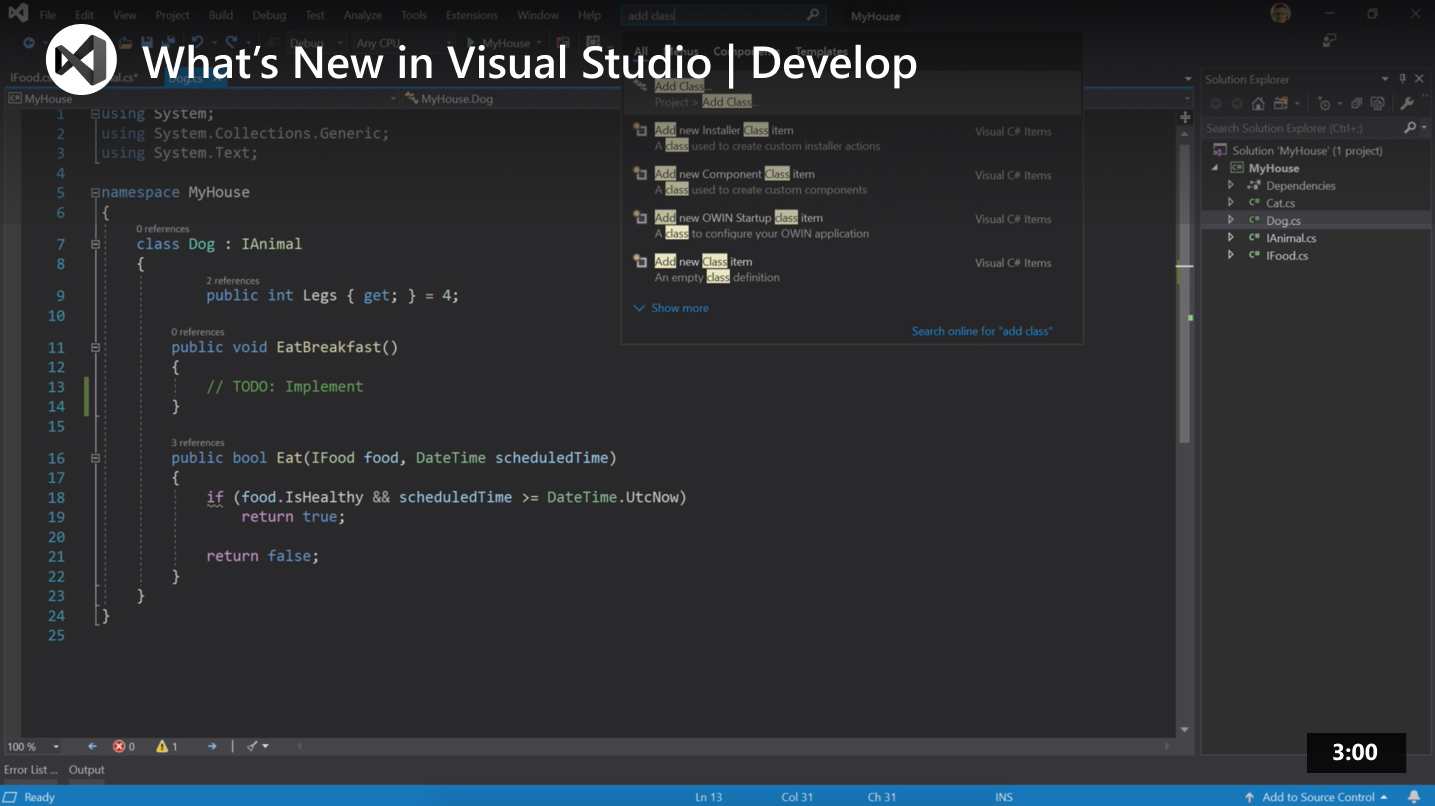The width and height of the screenshot is (1435, 806).
Task: Click the red error count icon
Action: [119, 746]
